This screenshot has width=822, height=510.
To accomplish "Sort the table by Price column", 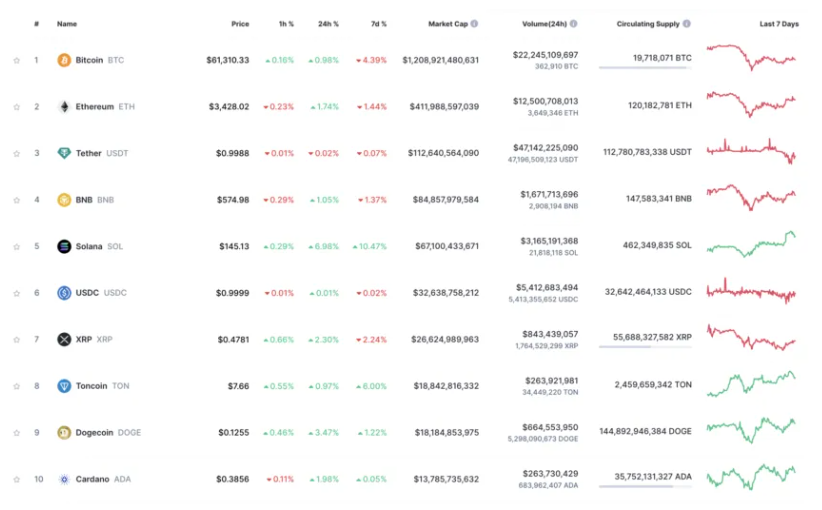I will coord(240,24).
